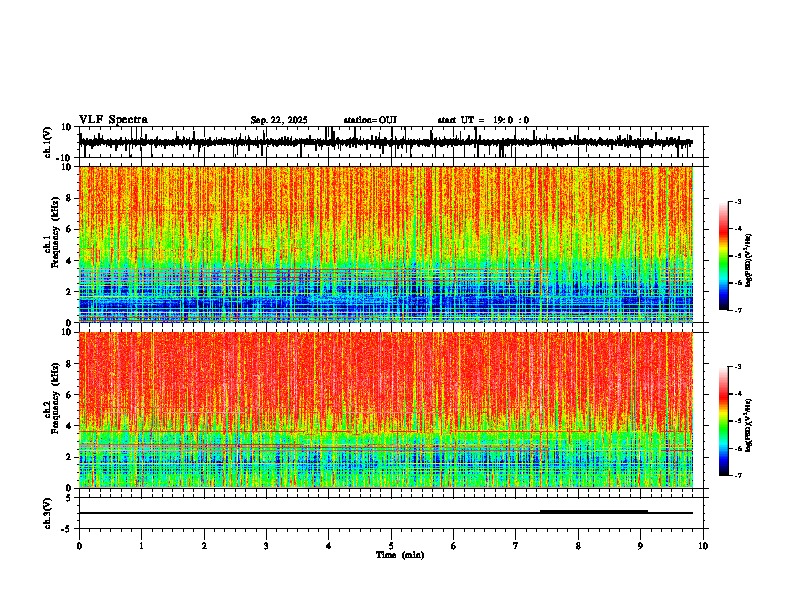Image resolution: width=792 pixels, height=612 pixels.
Task: Click the ch.2 'Frequency (kHz)' axis label
Action: [x=55, y=398]
